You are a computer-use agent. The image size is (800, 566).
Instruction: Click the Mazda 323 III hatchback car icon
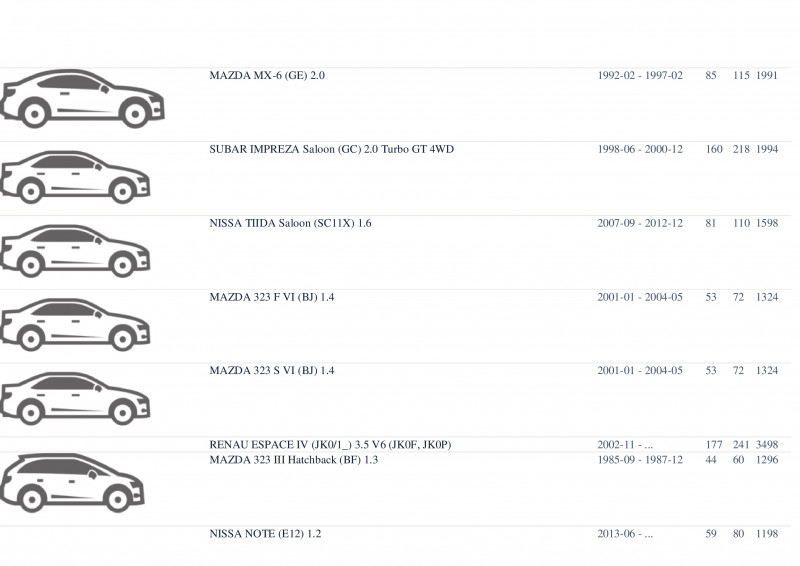[x=72, y=483]
